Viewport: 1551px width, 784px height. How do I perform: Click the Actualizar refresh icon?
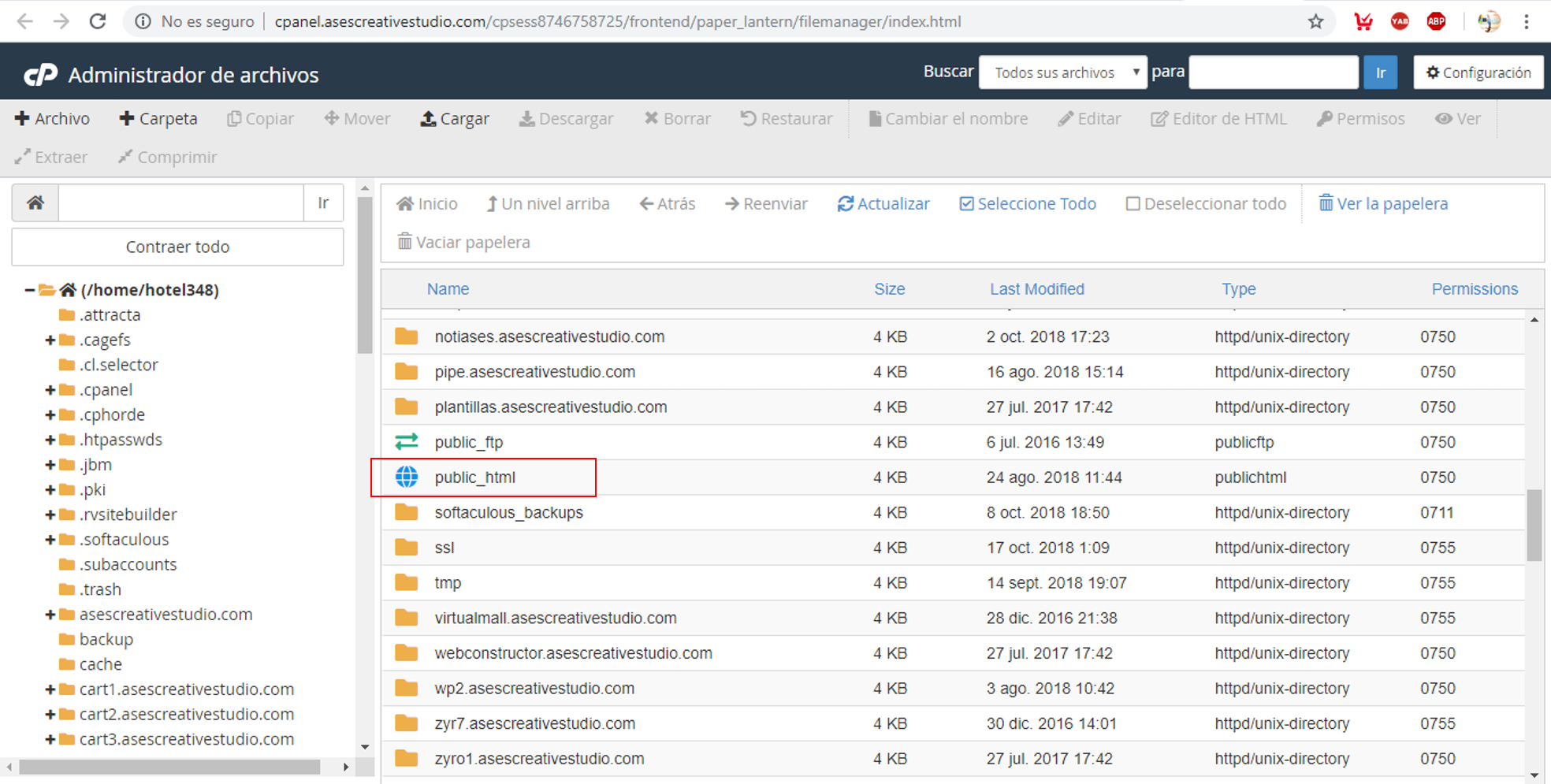pyautogui.click(x=846, y=204)
